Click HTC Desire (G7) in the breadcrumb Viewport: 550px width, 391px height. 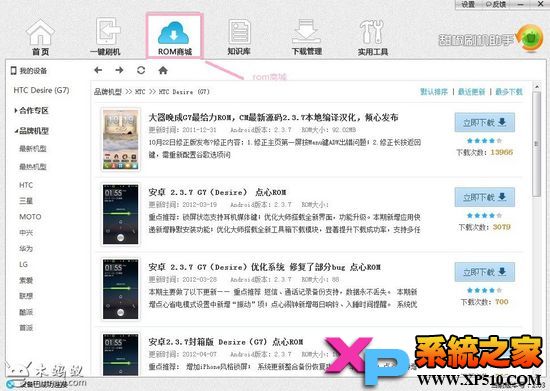point(184,92)
